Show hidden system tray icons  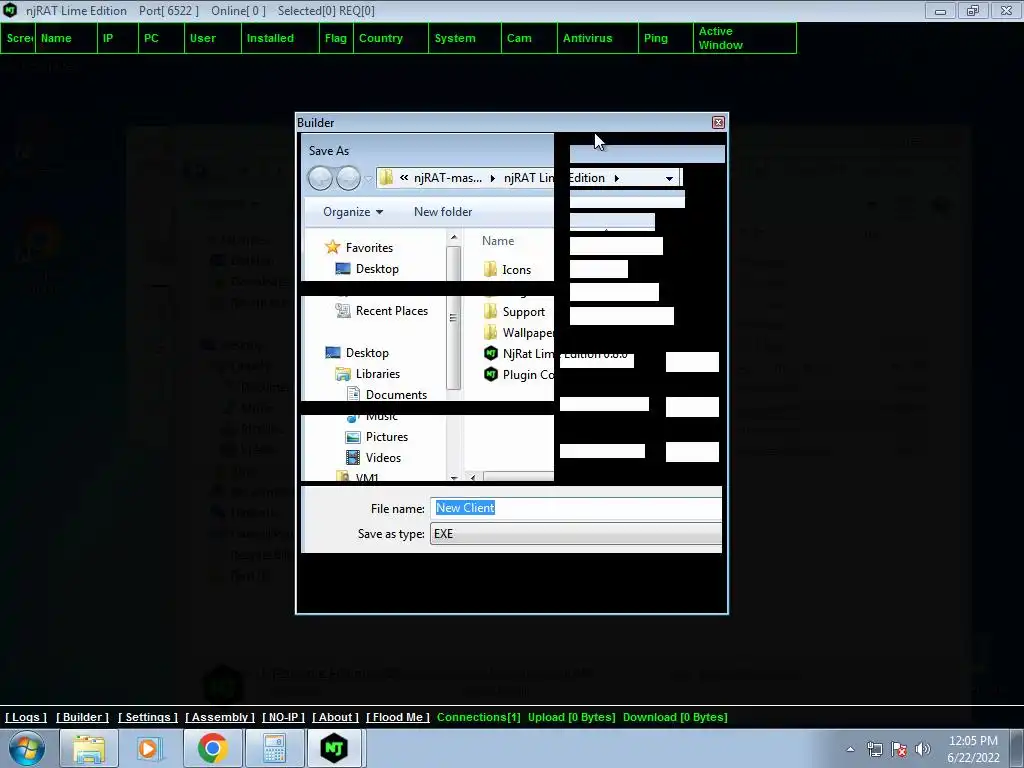click(850, 749)
